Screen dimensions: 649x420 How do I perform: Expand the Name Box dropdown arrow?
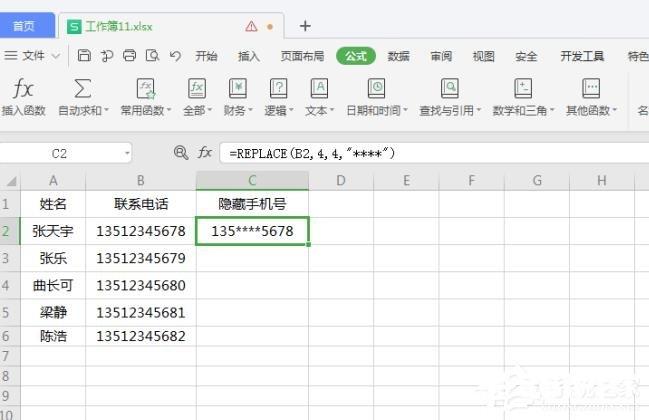(x=127, y=154)
